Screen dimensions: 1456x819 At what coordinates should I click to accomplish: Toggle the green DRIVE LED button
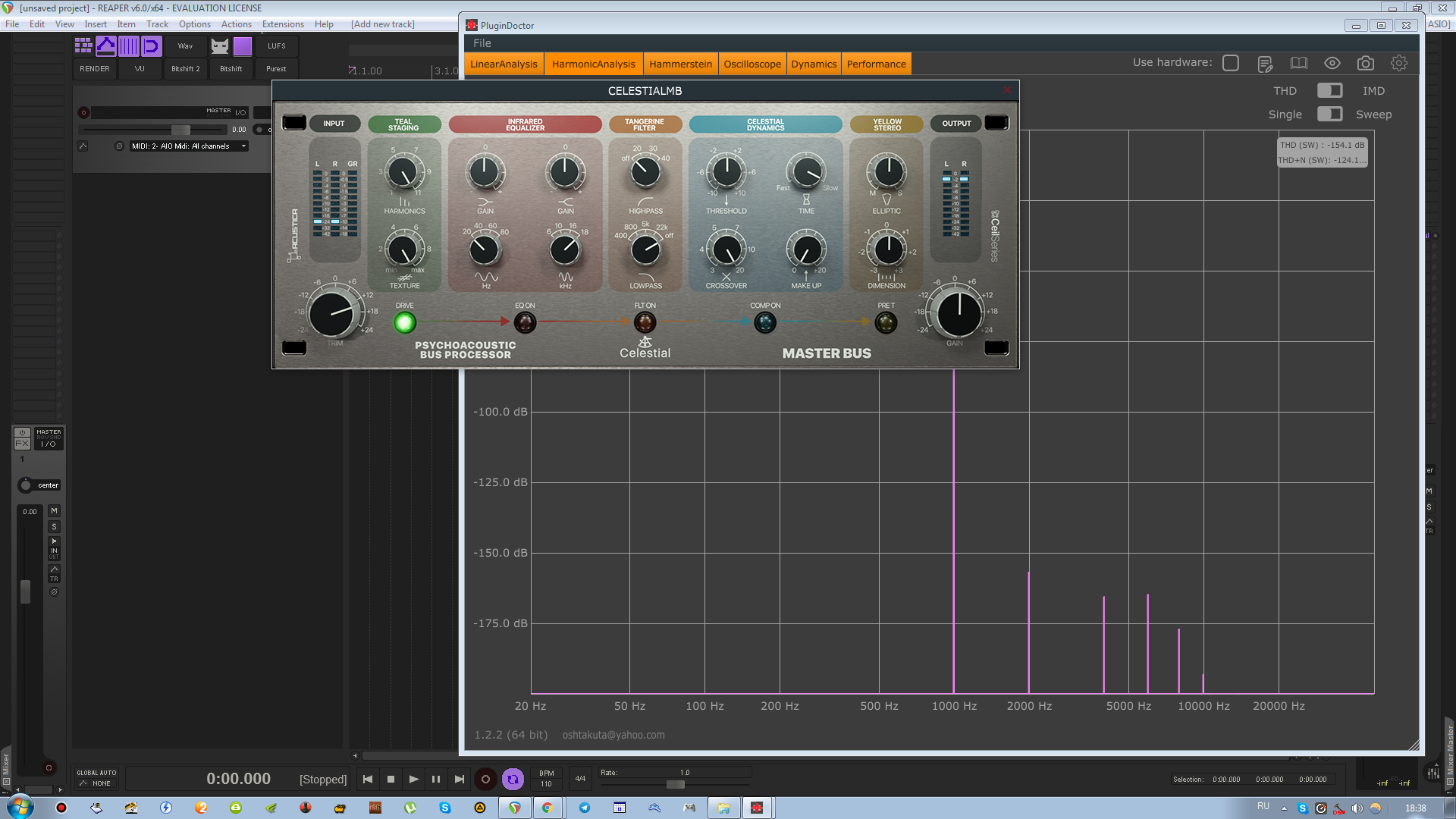point(405,322)
